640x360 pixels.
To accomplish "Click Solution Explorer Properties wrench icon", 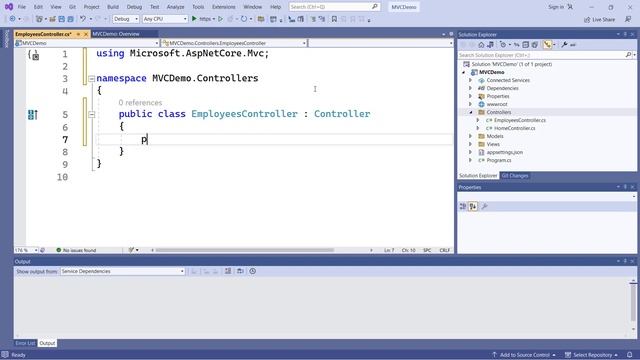I will pos(564,45).
